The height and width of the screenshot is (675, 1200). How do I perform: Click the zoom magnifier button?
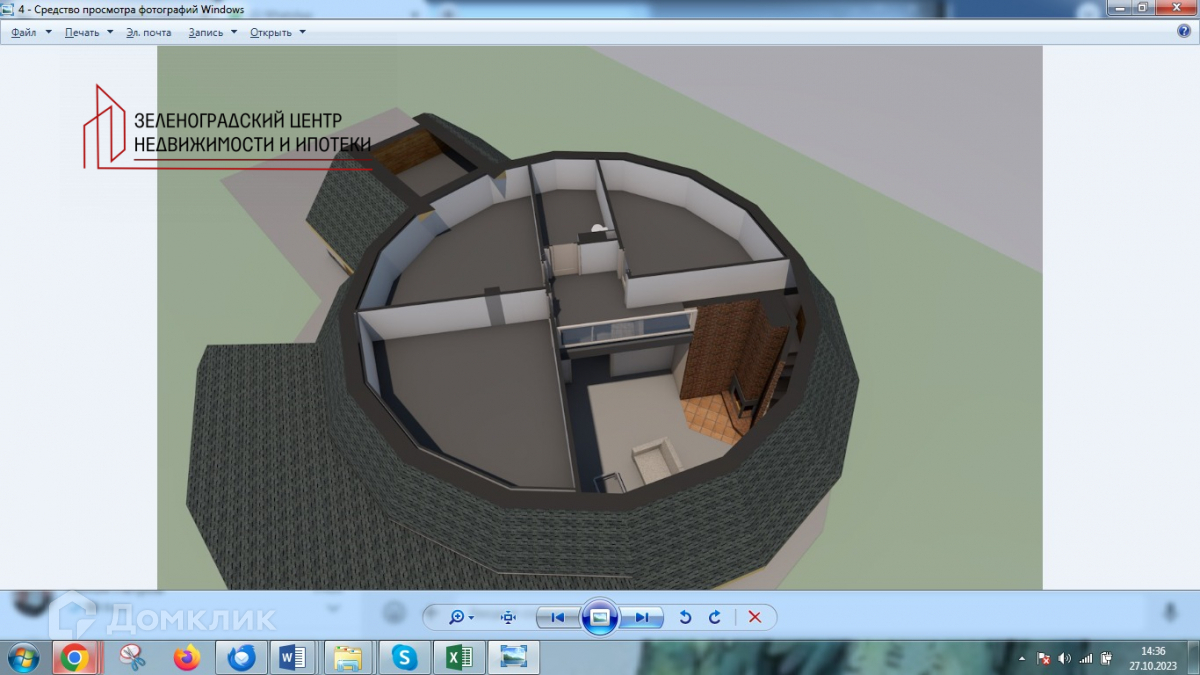(x=459, y=617)
